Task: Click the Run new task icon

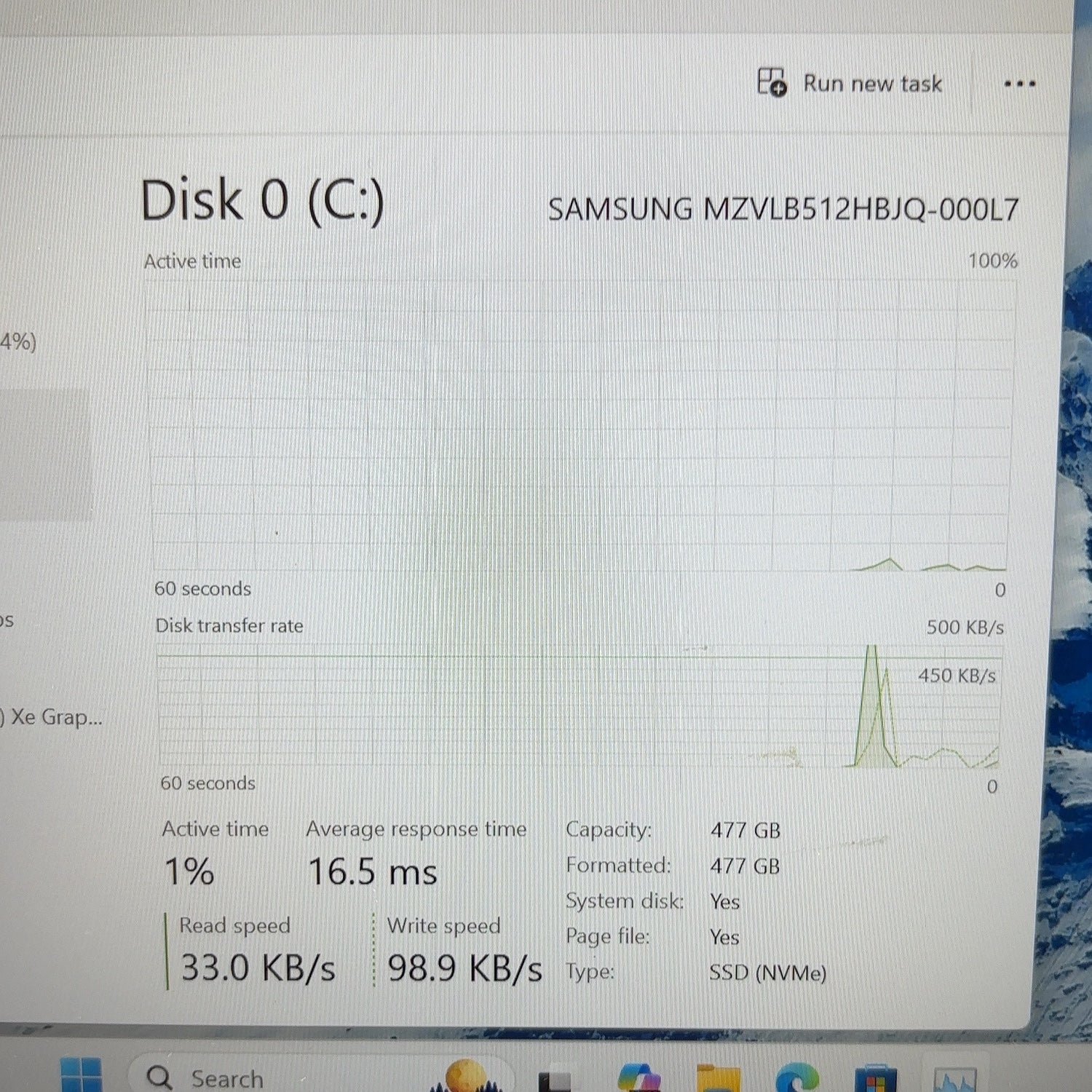Action: 772,82
